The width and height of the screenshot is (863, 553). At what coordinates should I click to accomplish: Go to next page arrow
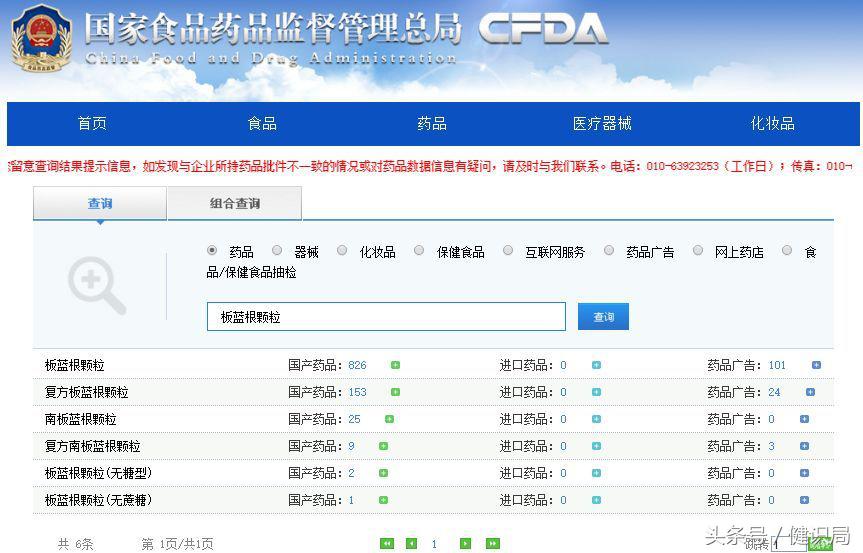(x=466, y=544)
